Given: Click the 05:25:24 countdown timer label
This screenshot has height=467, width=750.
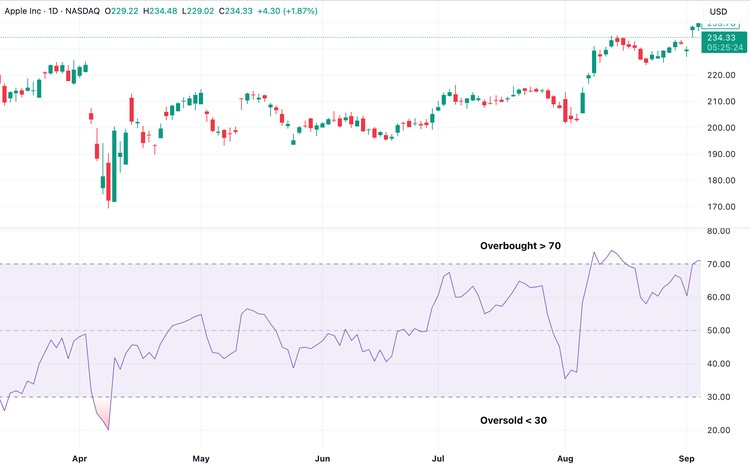Looking at the screenshot, I should [x=725, y=47].
